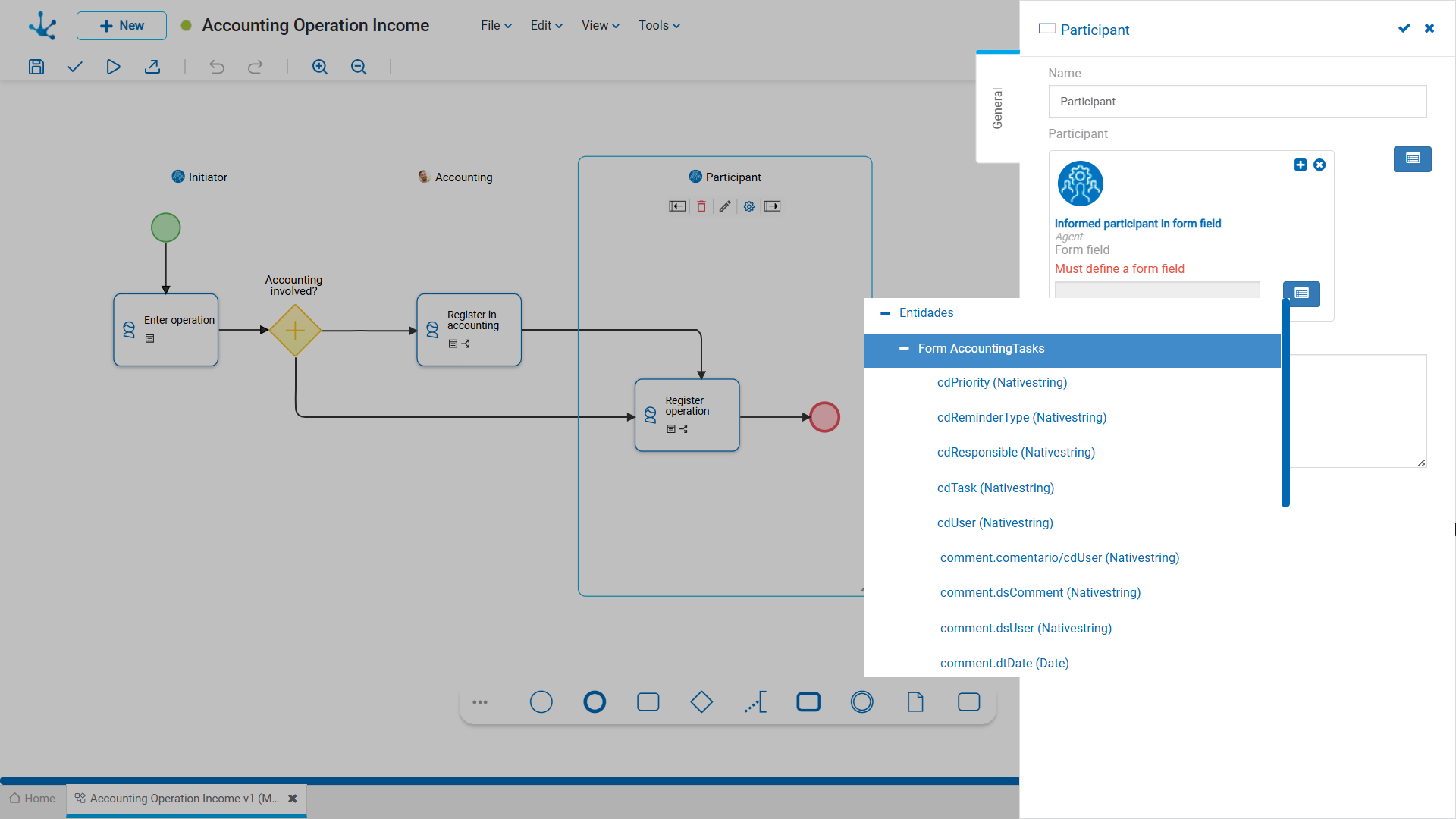Viewport: 1456px width, 819px height.
Task: Zoom in with the magnifier plus icon
Action: click(320, 67)
